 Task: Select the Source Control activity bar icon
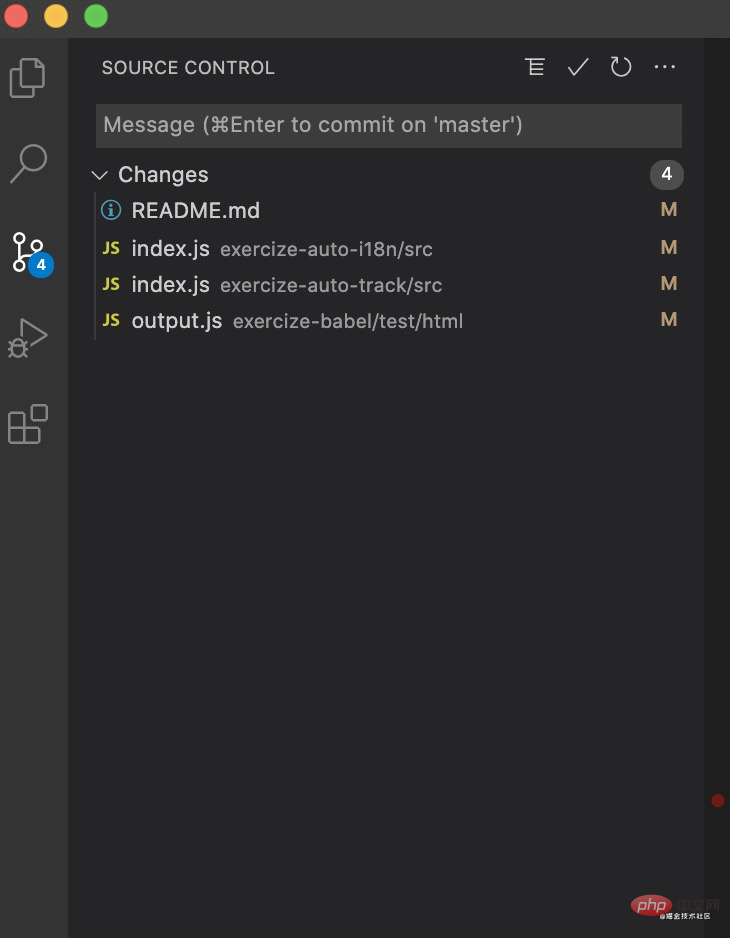[x=28, y=251]
